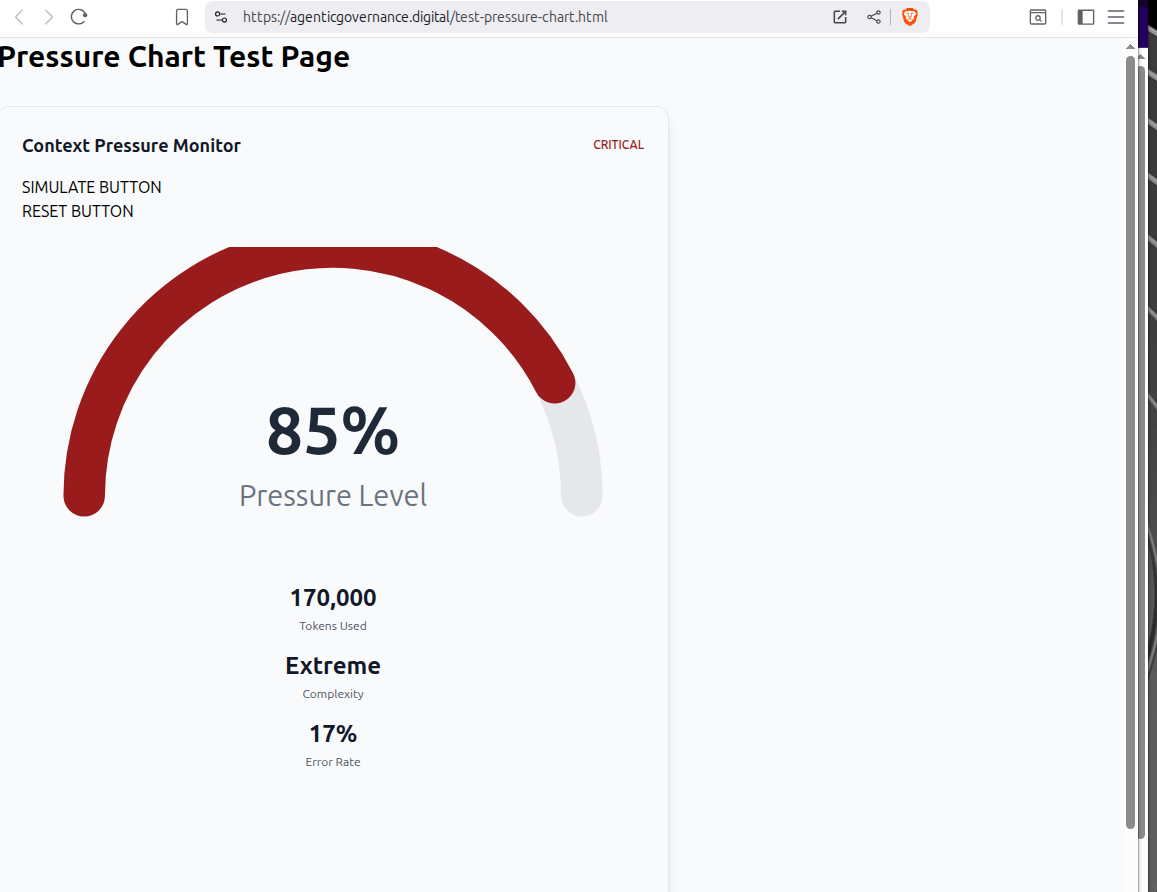
Task: Click the scrollbar up arrow
Action: coord(1130,46)
